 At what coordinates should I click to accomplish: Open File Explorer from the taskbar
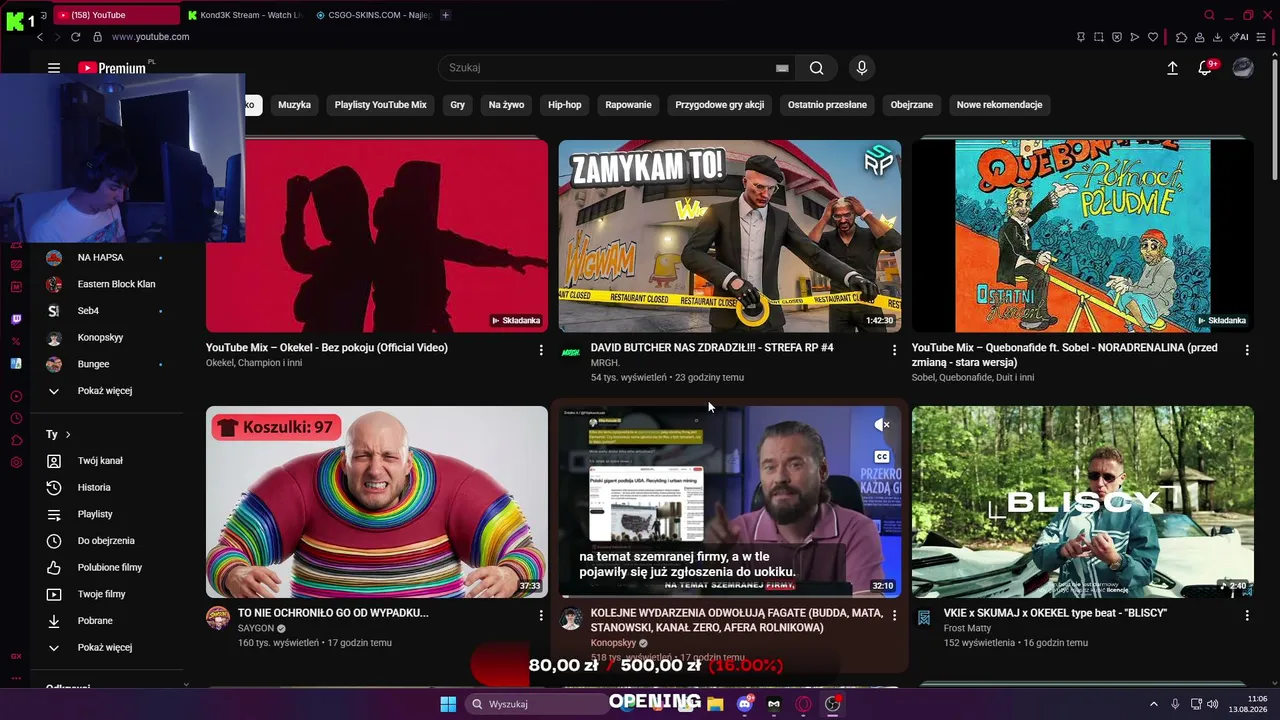[716, 704]
